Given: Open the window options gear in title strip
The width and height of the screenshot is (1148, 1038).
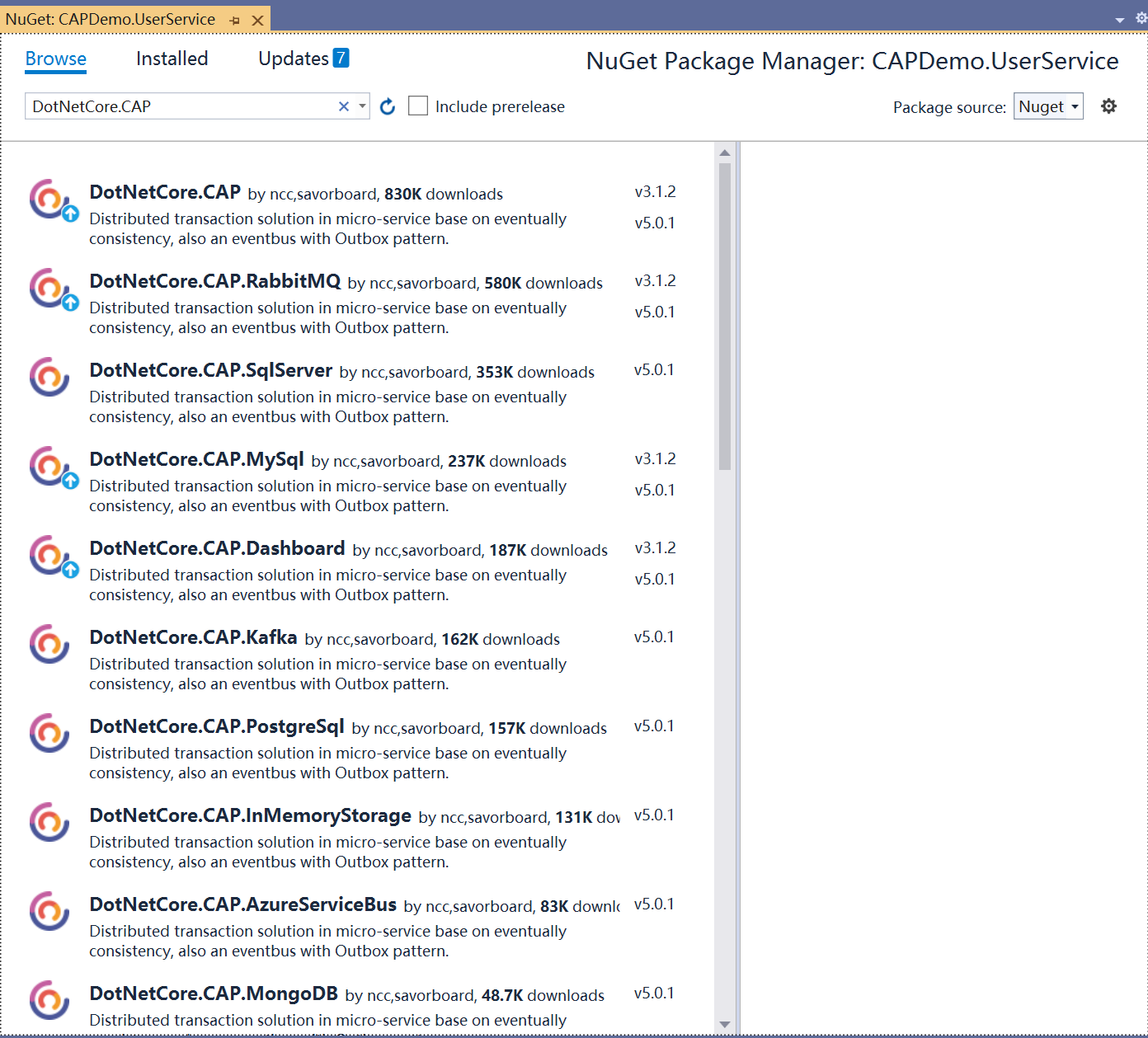Looking at the screenshot, I should click(1141, 17).
